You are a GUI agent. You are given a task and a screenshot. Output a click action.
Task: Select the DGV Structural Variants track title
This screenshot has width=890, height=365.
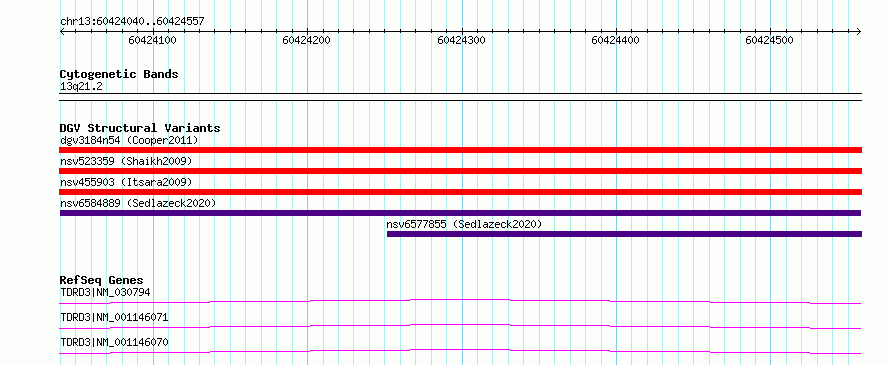pos(140,128)
